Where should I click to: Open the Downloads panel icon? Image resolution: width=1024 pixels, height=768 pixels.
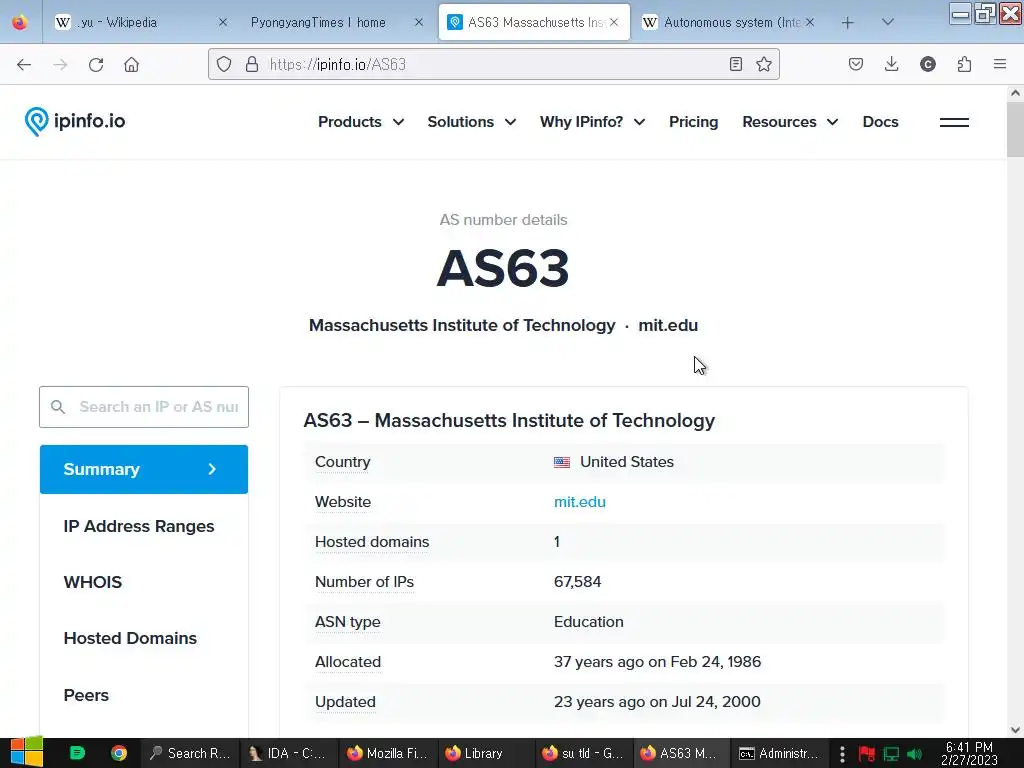click(891, 64)
